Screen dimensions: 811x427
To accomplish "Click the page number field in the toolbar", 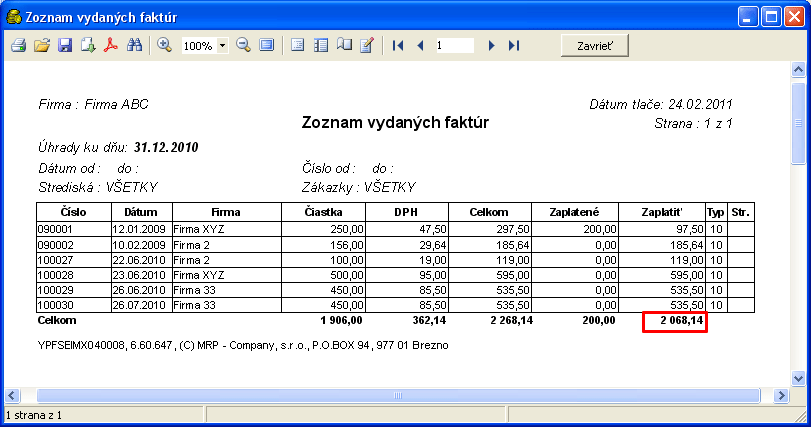I will click(x=454, y=45).
